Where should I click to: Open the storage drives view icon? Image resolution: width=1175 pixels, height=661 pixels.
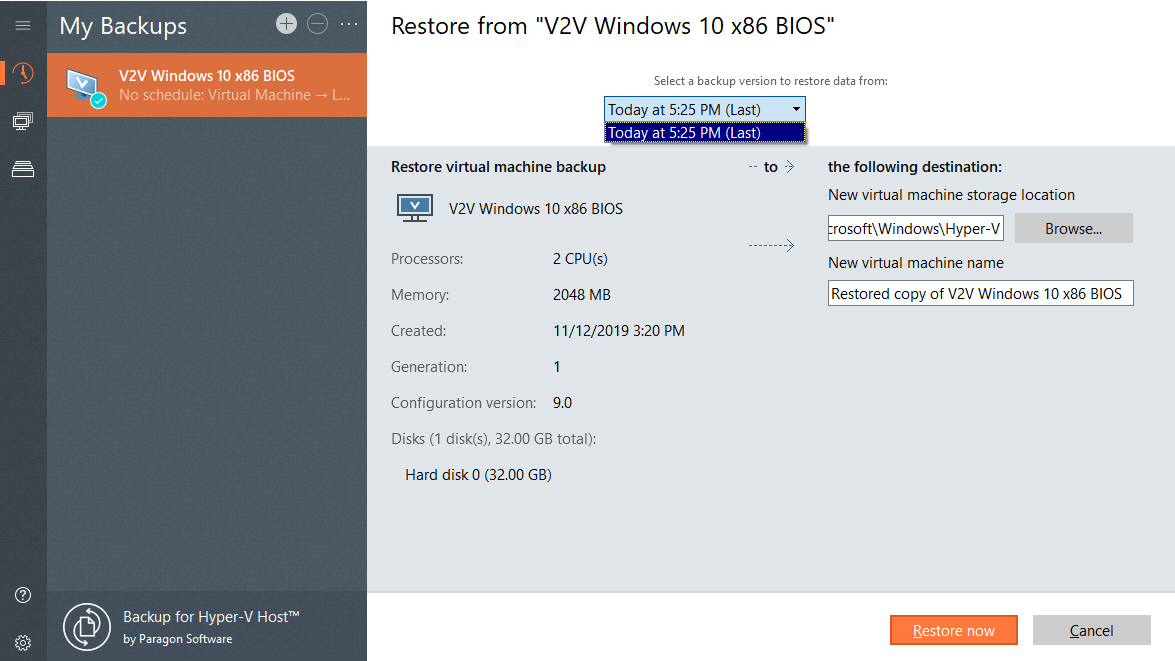click(x=22, y=168)
